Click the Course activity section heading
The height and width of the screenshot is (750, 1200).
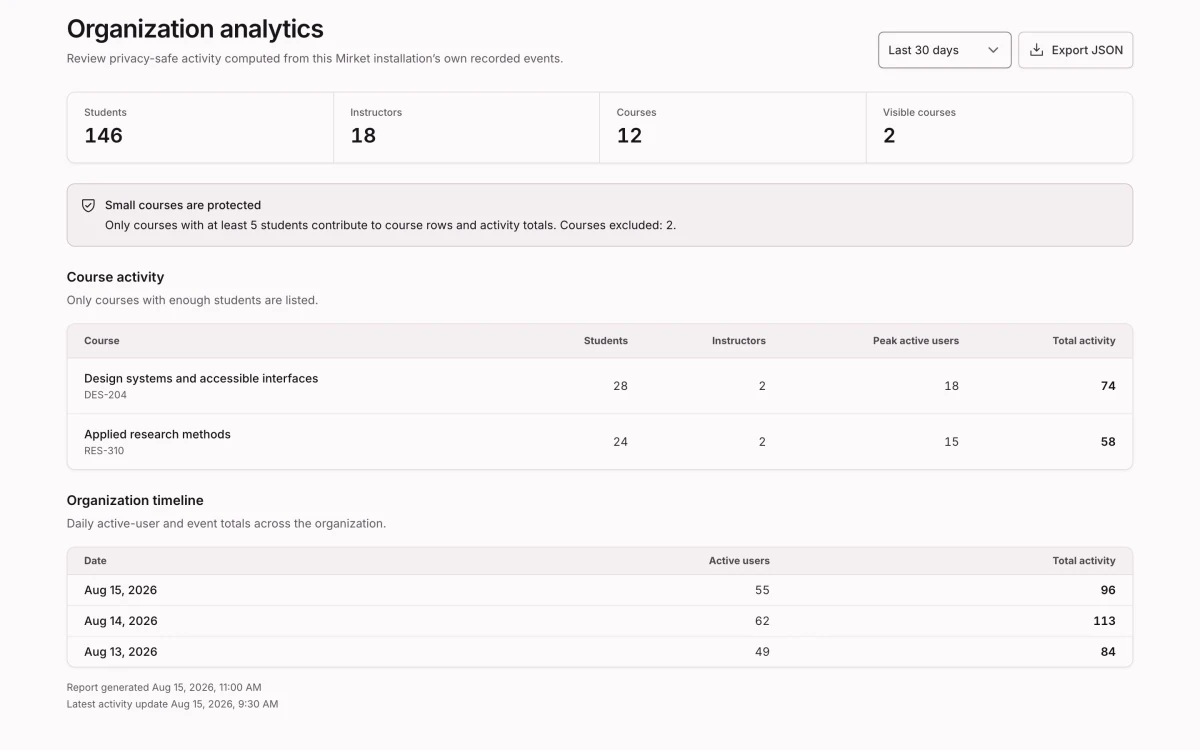pyautogui.click(x=115, y=277)
